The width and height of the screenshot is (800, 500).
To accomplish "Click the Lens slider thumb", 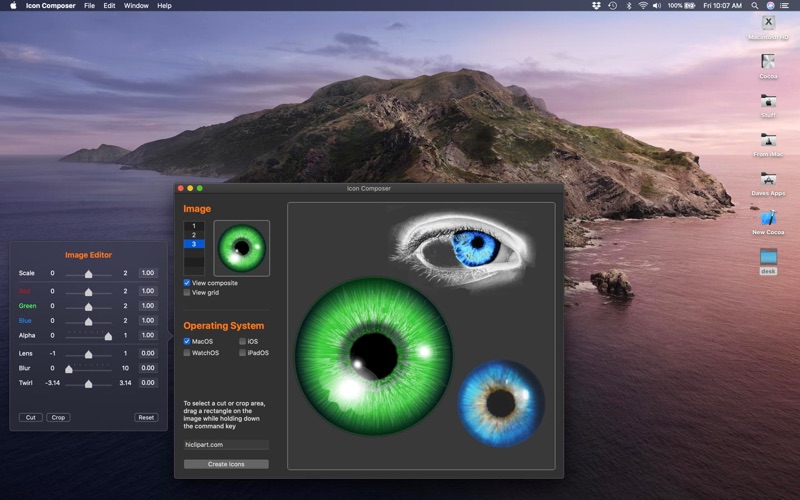I will click(88, 354).
